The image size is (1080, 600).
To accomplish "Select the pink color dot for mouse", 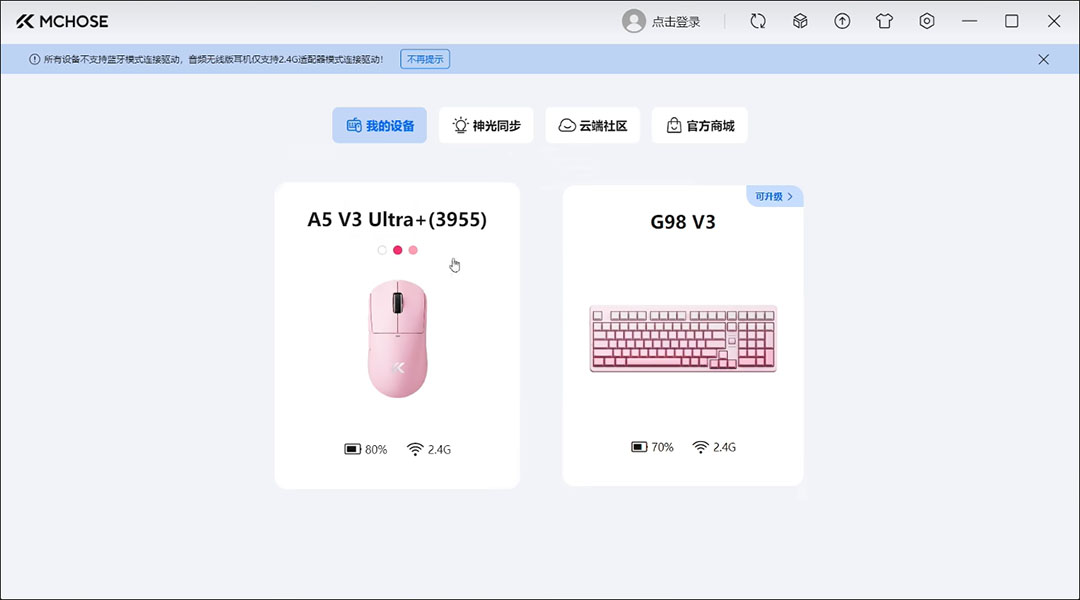I will click(413, 250).
